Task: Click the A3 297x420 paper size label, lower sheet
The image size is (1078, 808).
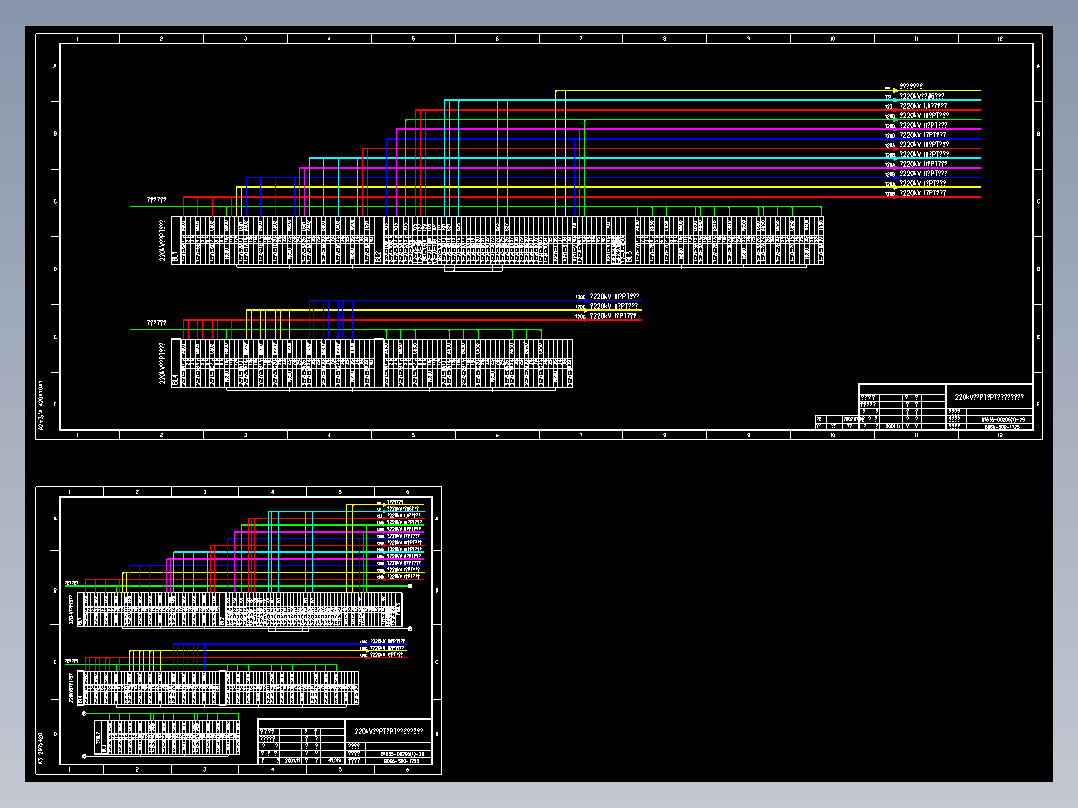Action: [41, 748]
